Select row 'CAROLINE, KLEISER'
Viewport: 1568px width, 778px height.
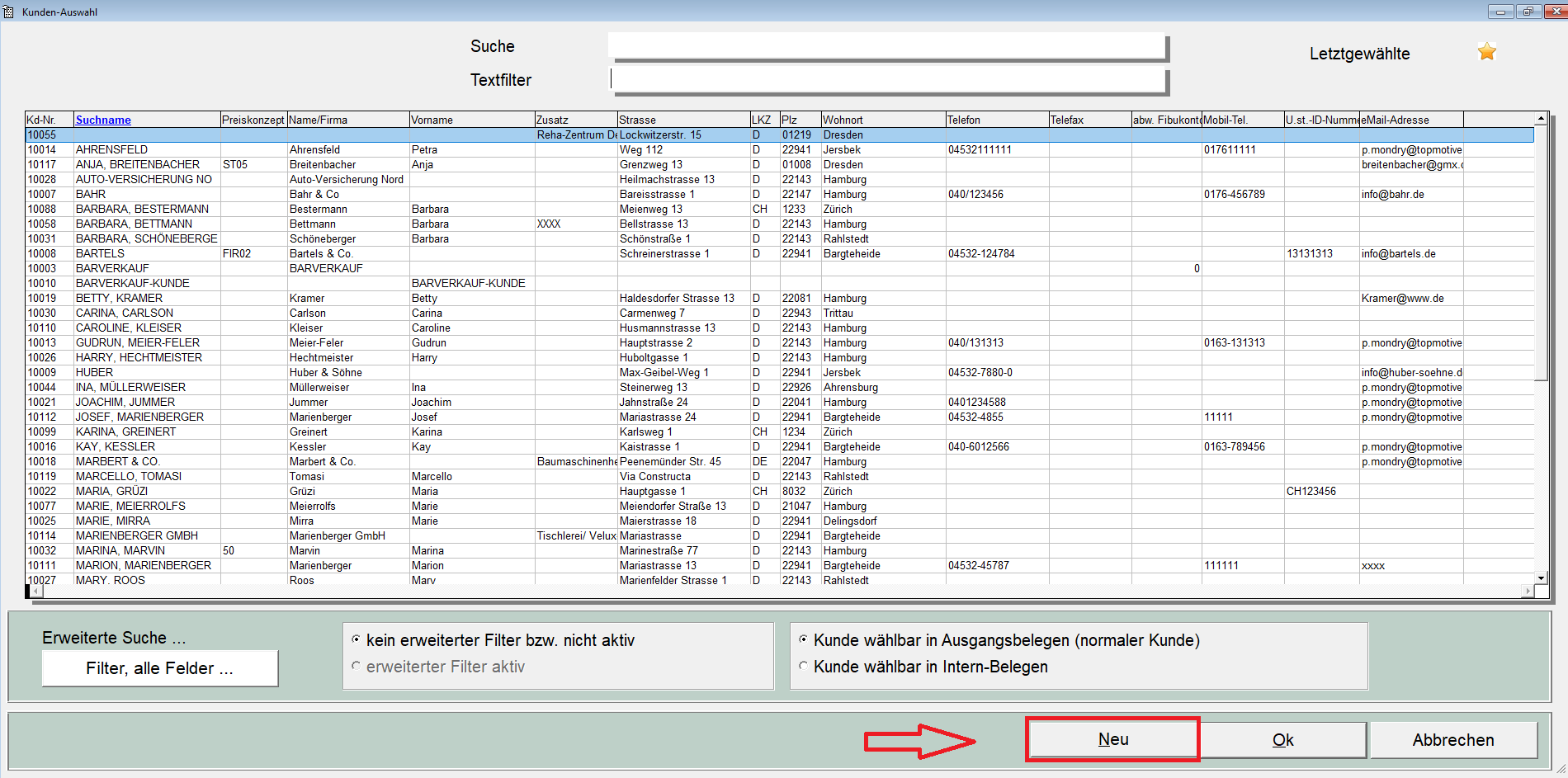click(x=780, y=328)
